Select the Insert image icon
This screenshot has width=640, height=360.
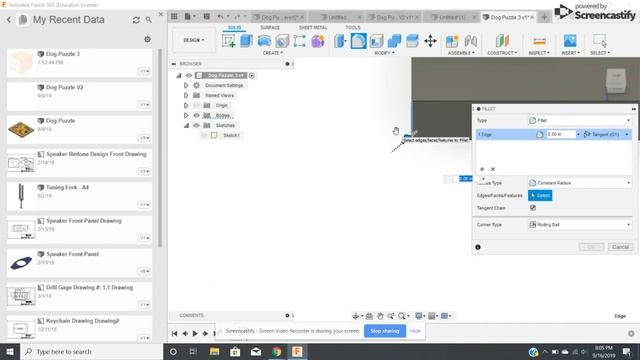click(x=570, y=41)
